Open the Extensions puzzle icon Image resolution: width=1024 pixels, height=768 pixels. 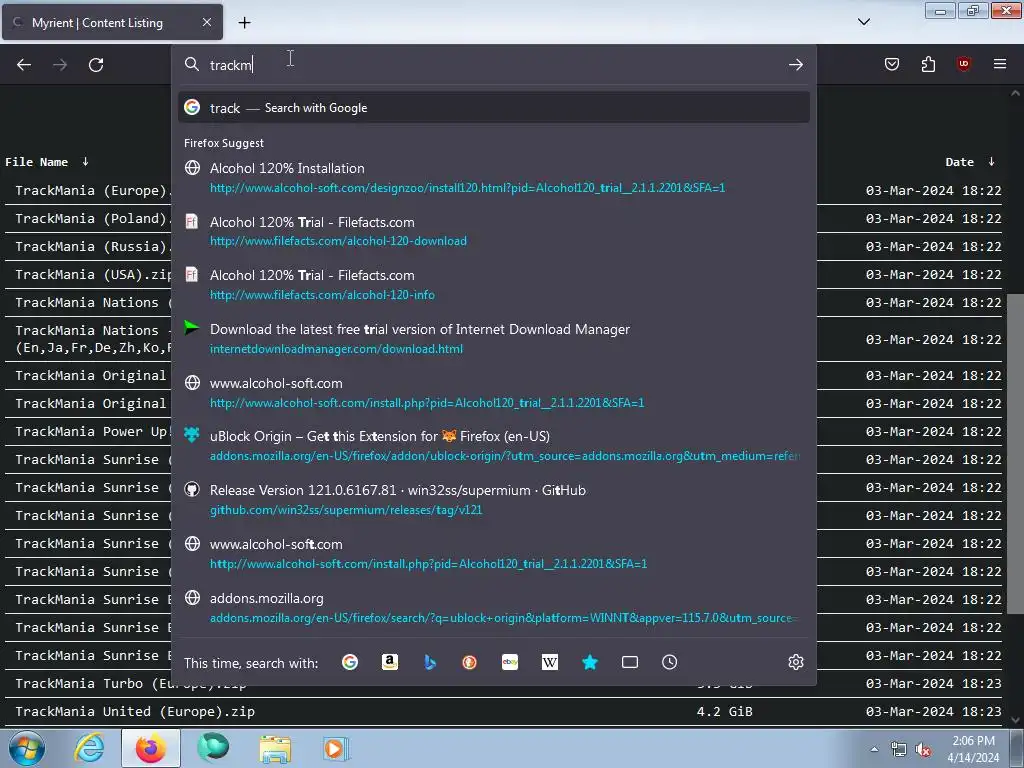(928, 64)
